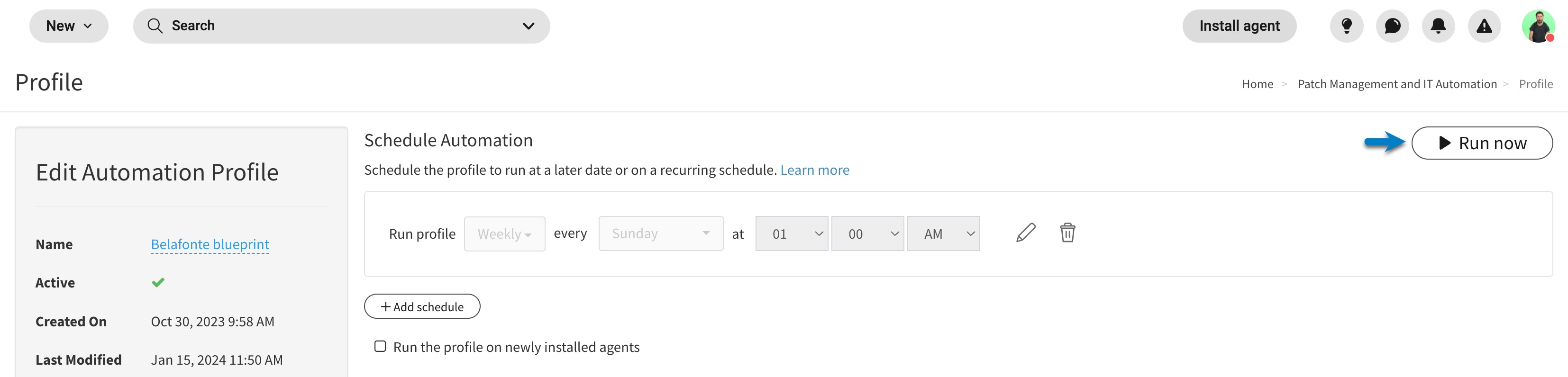
Task: Open the Weekly frequency dropdown
Action: 505,234
